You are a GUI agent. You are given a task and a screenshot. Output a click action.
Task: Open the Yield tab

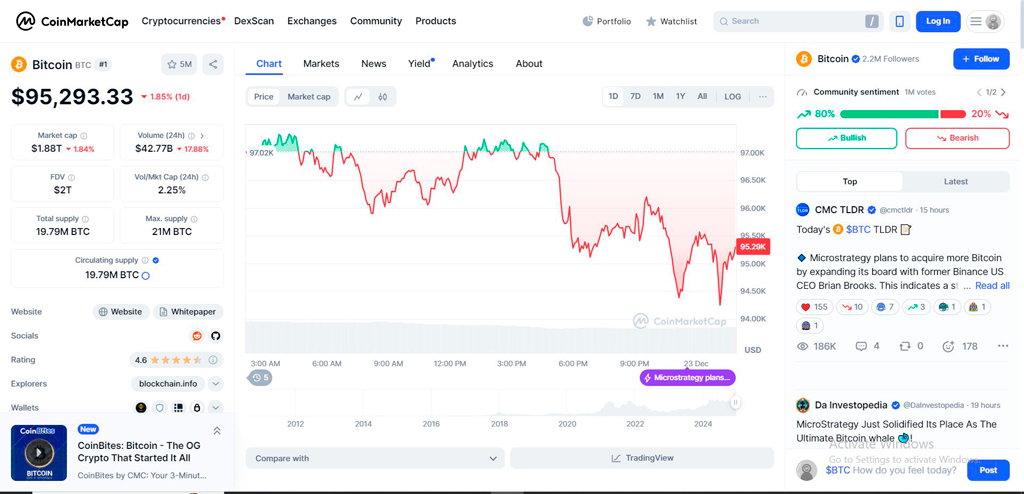pyautogui.click(x=421, y=64)
